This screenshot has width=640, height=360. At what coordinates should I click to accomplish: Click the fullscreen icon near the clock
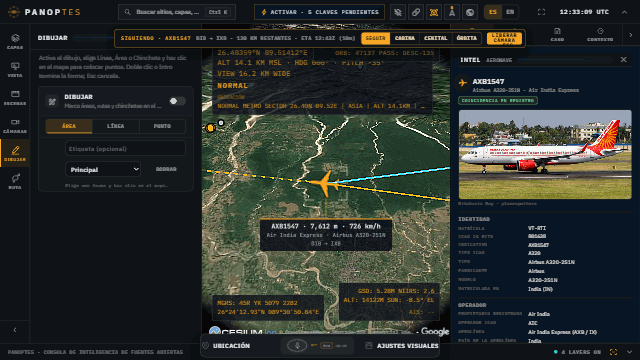click(x=541, y=12)
